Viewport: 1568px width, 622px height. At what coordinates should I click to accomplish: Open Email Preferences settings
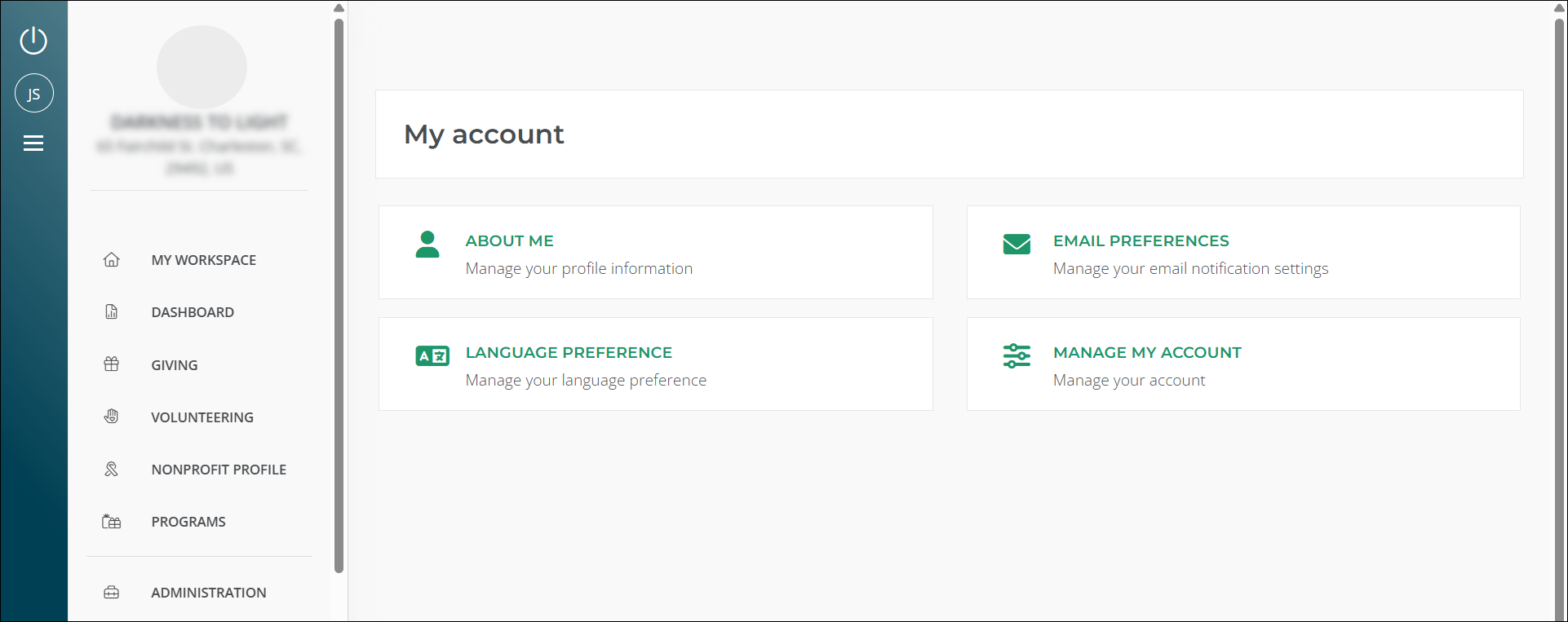click(x=1141, y=241)
